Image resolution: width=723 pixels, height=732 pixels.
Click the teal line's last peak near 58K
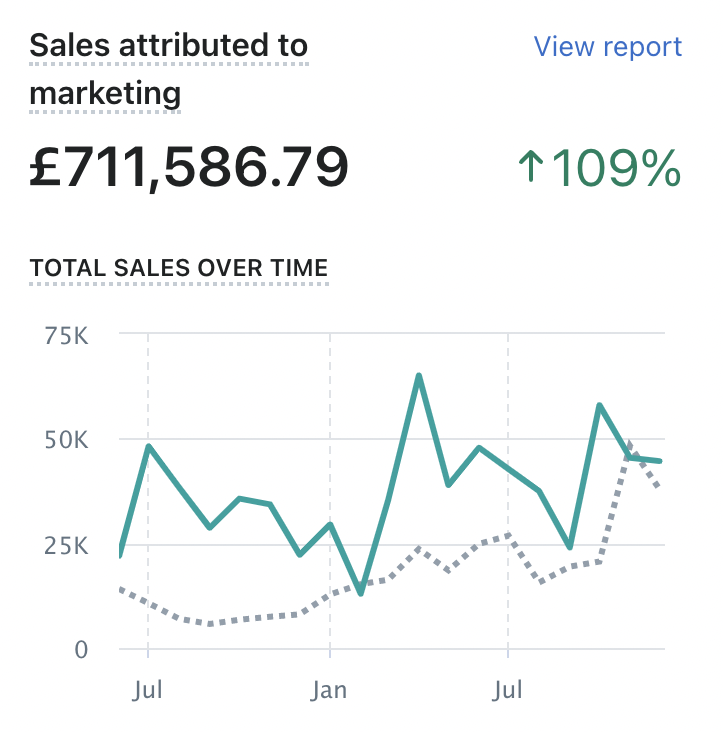pyautogui.click(x=599, y=405)
